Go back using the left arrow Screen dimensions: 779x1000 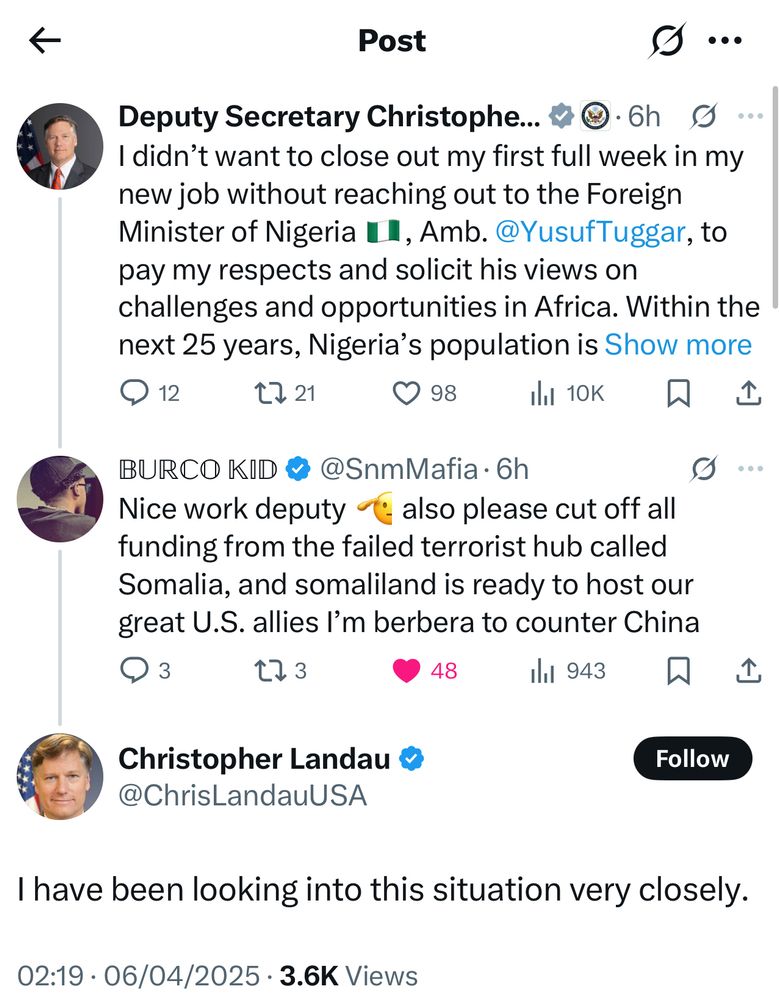tap(45, 41)
